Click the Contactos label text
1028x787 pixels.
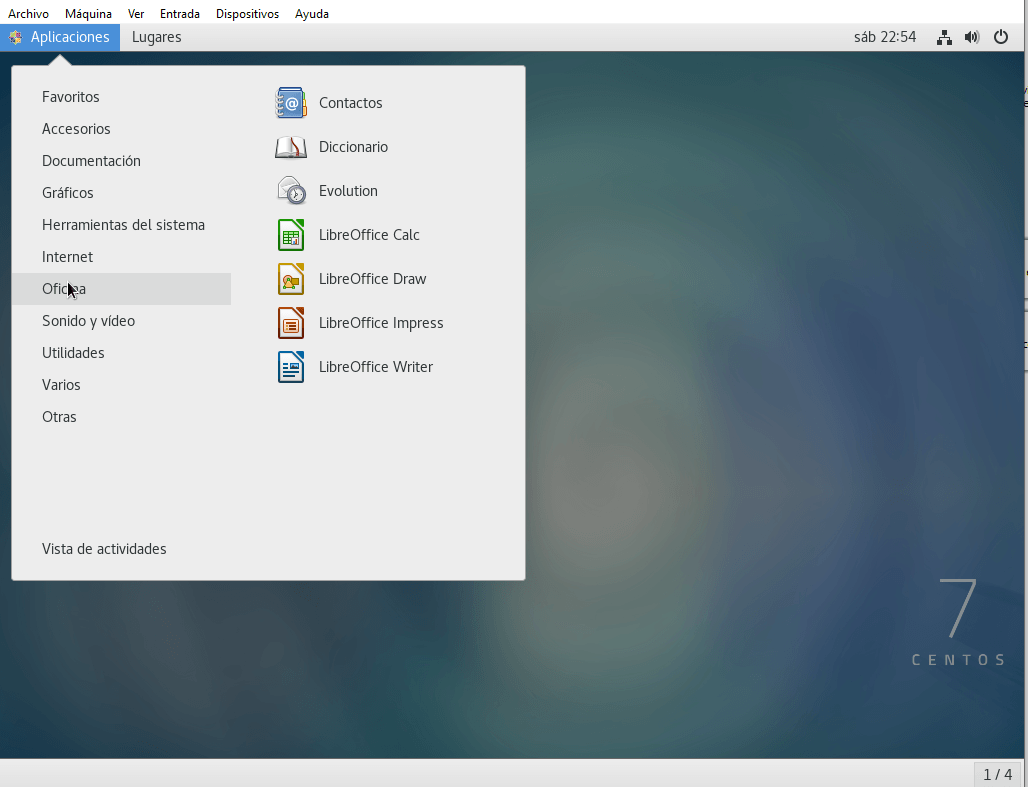point(351,103)
